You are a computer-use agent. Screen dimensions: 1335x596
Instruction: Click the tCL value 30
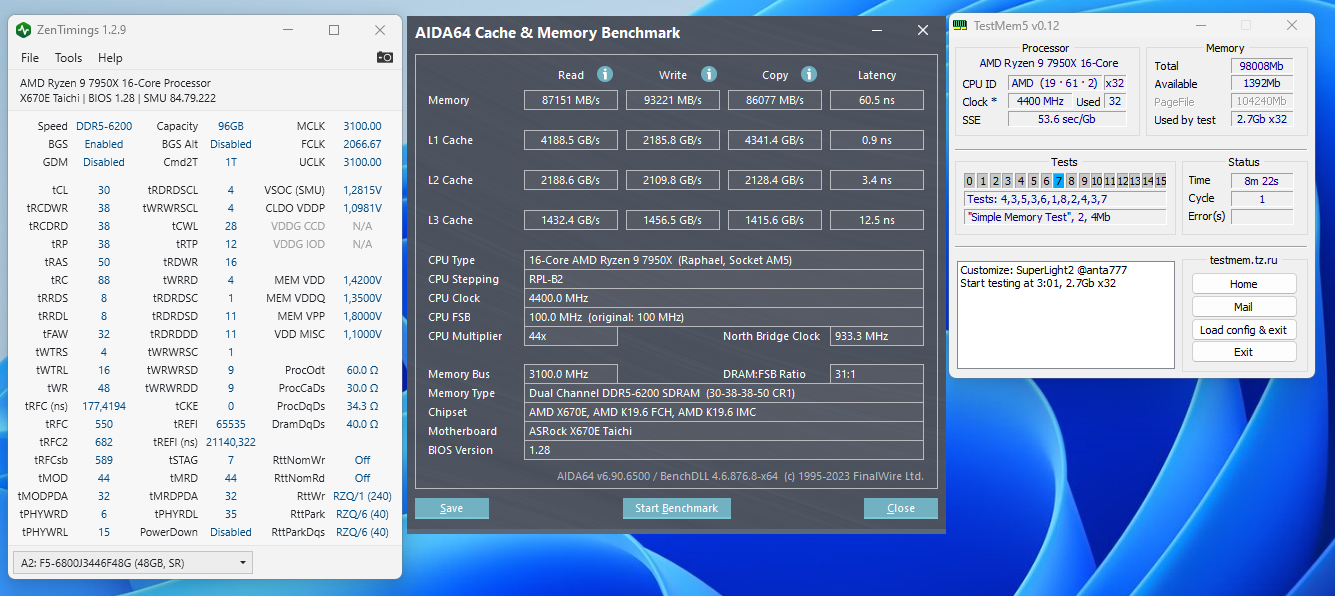(x=104, y=190)
